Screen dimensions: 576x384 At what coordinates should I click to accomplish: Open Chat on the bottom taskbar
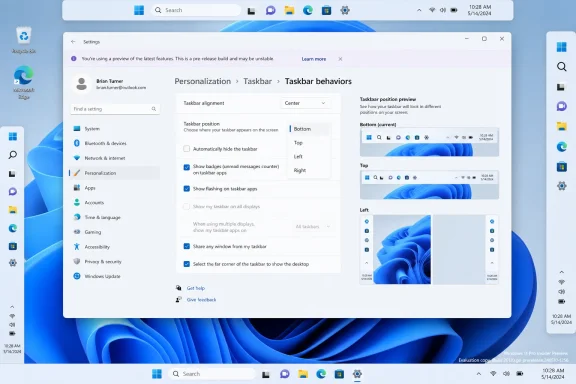[x=285, y=374]
